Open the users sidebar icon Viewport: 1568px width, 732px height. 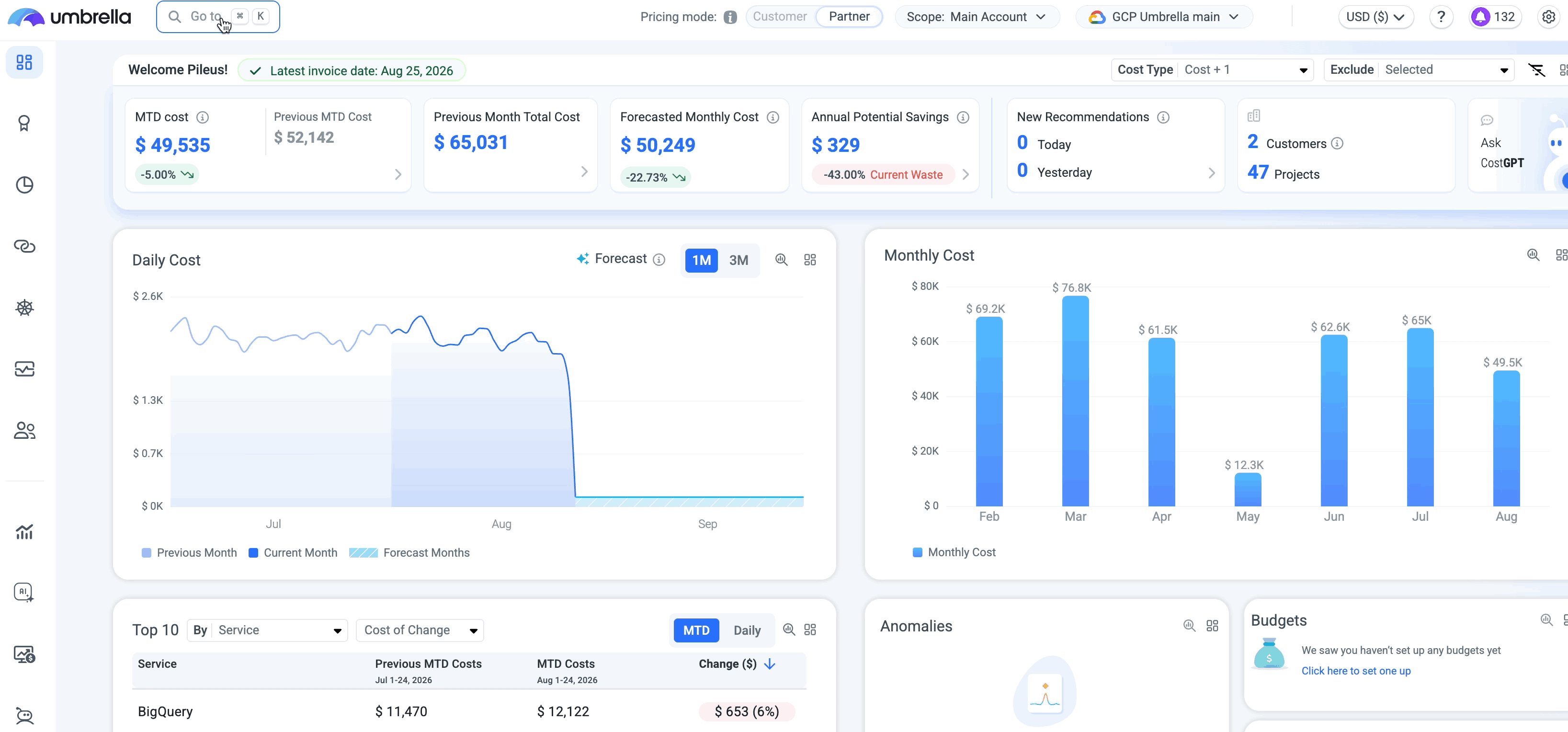pos(24,431)
